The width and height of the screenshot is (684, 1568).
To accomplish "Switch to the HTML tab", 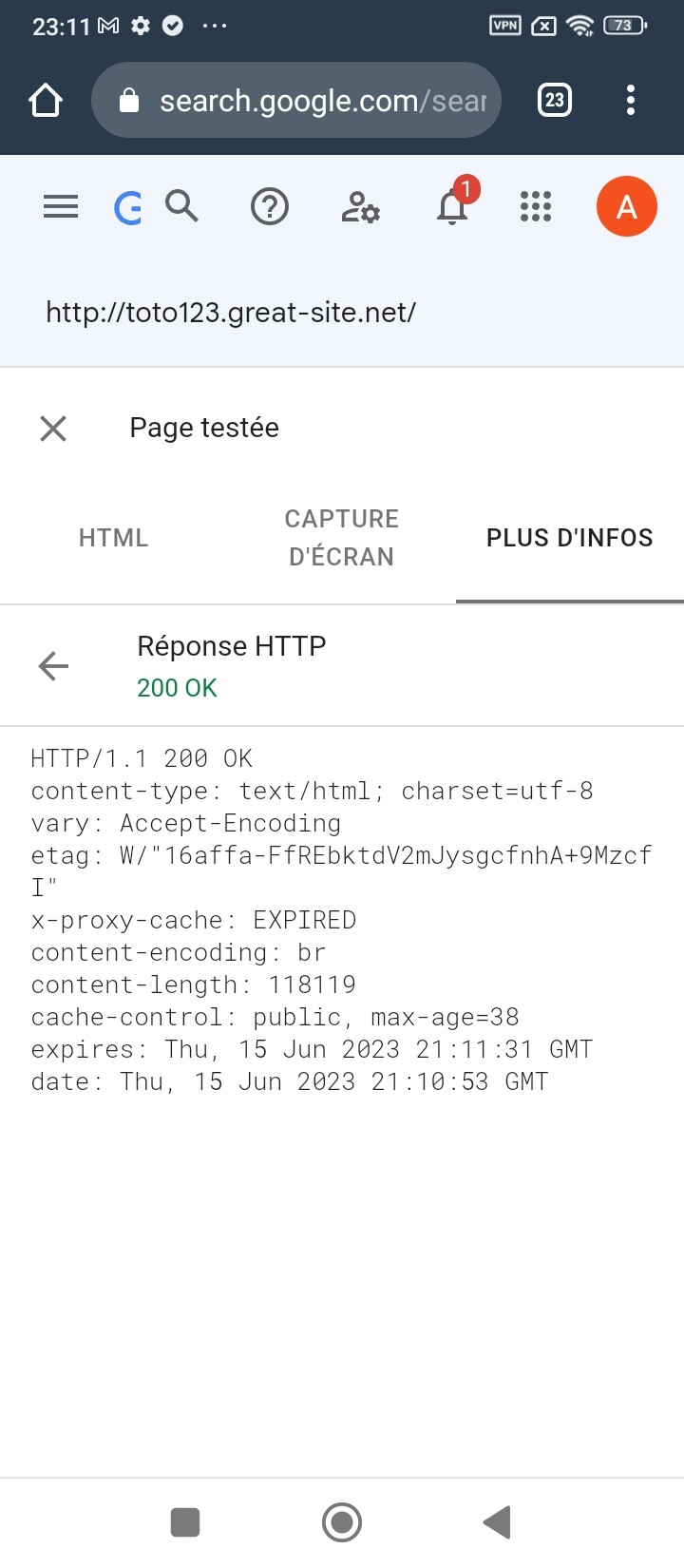I will [114, 538].
